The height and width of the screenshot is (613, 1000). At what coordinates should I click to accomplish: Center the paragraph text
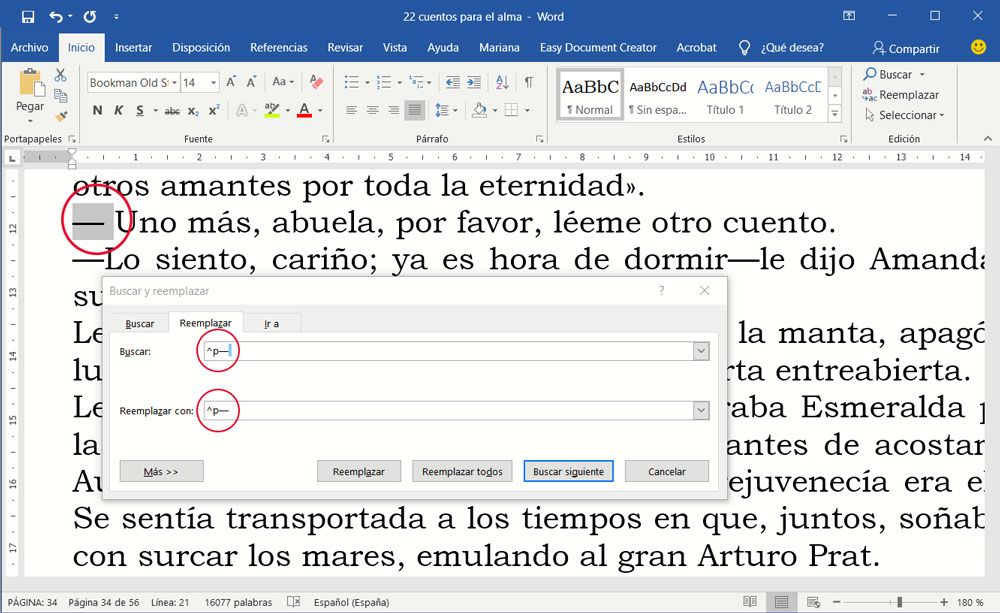coord(372,110)
